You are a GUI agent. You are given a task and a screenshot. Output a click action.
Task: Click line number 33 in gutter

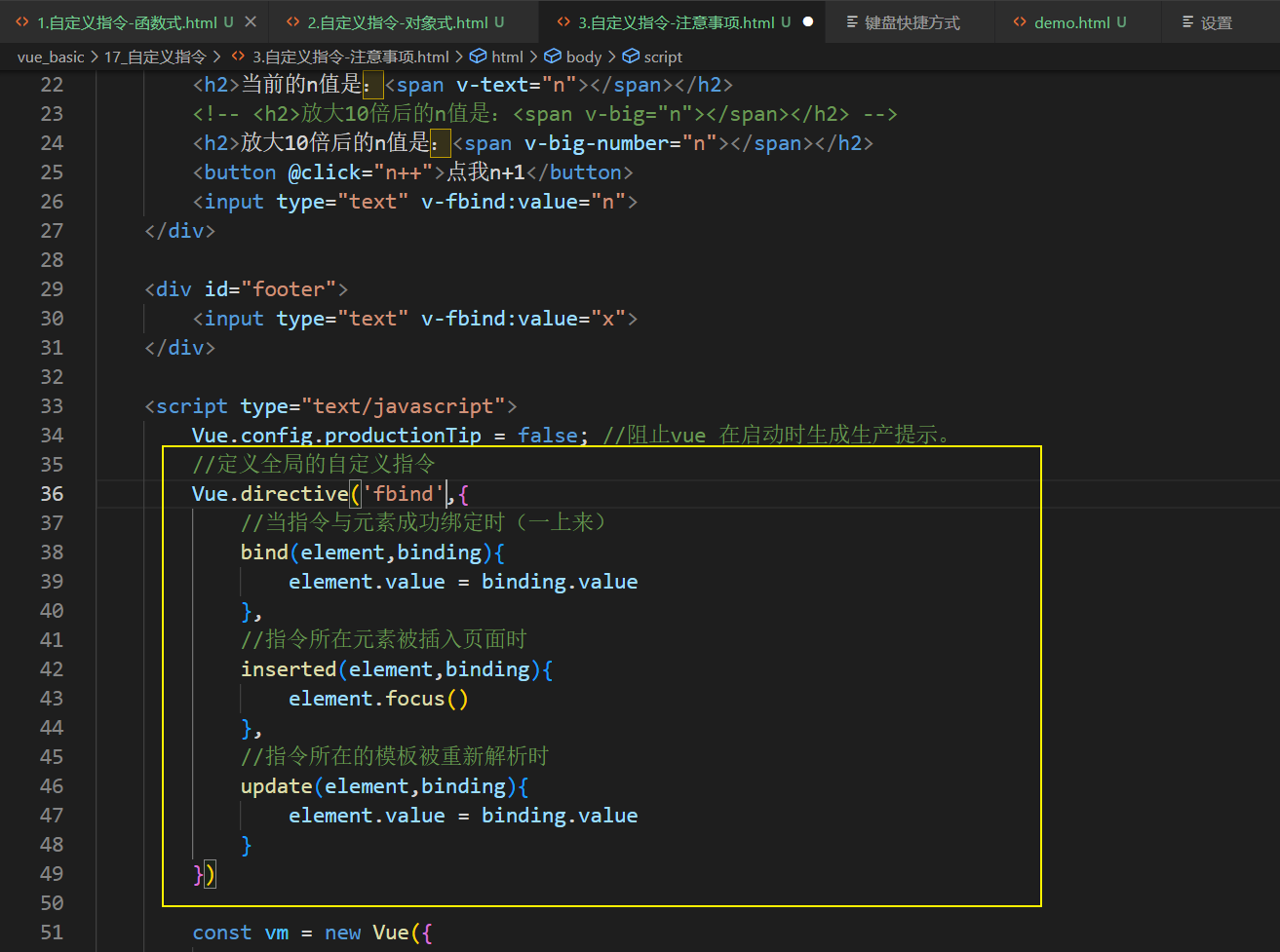[x=52, y=406]
